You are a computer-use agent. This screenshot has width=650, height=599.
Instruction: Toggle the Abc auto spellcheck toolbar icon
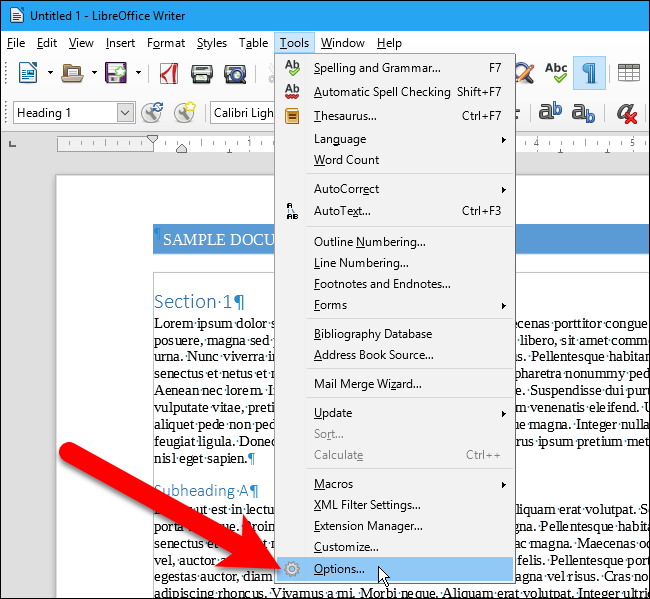(x=556, y=72)
